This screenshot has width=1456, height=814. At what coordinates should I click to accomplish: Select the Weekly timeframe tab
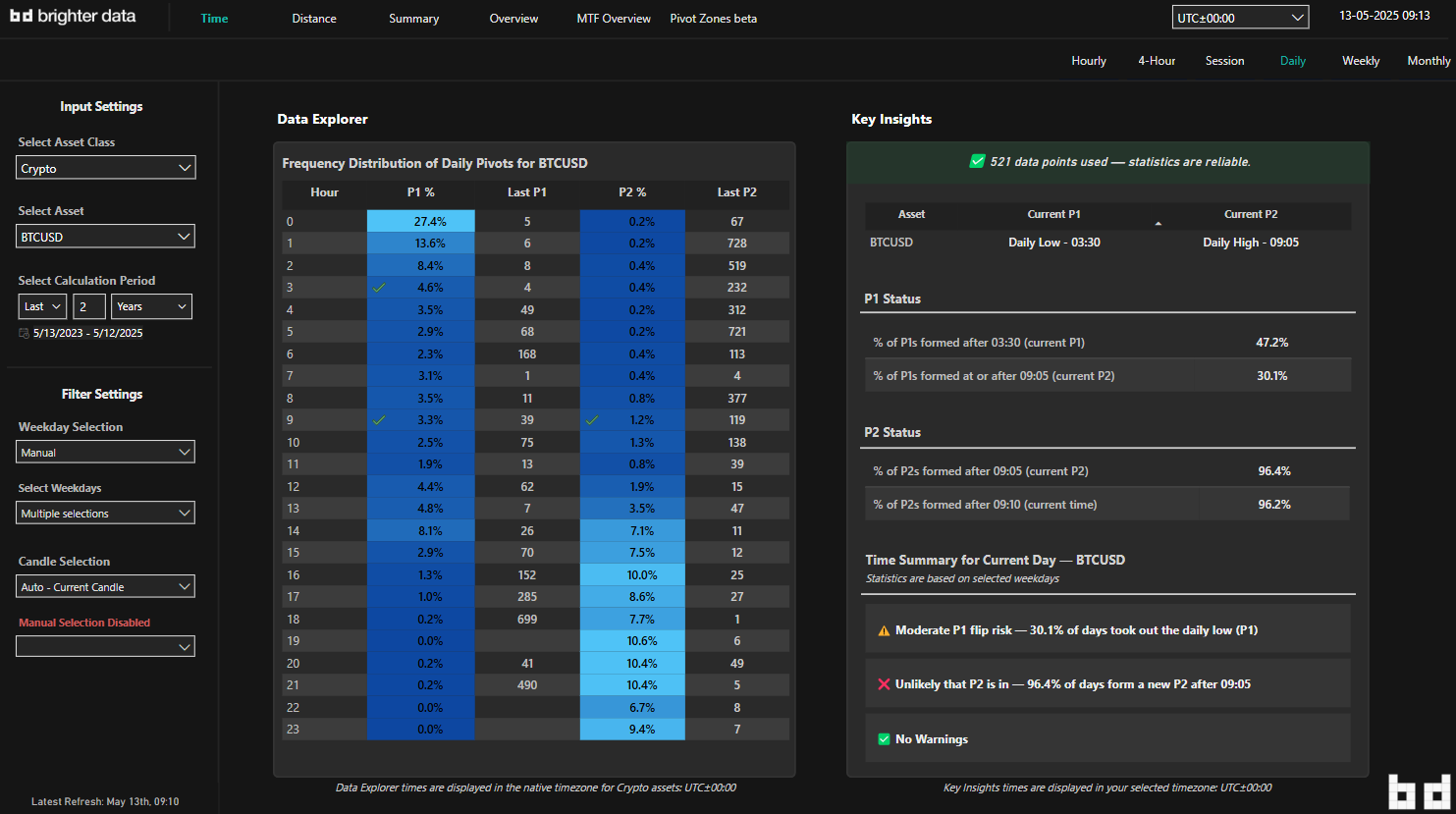(x=1360, y=61)
